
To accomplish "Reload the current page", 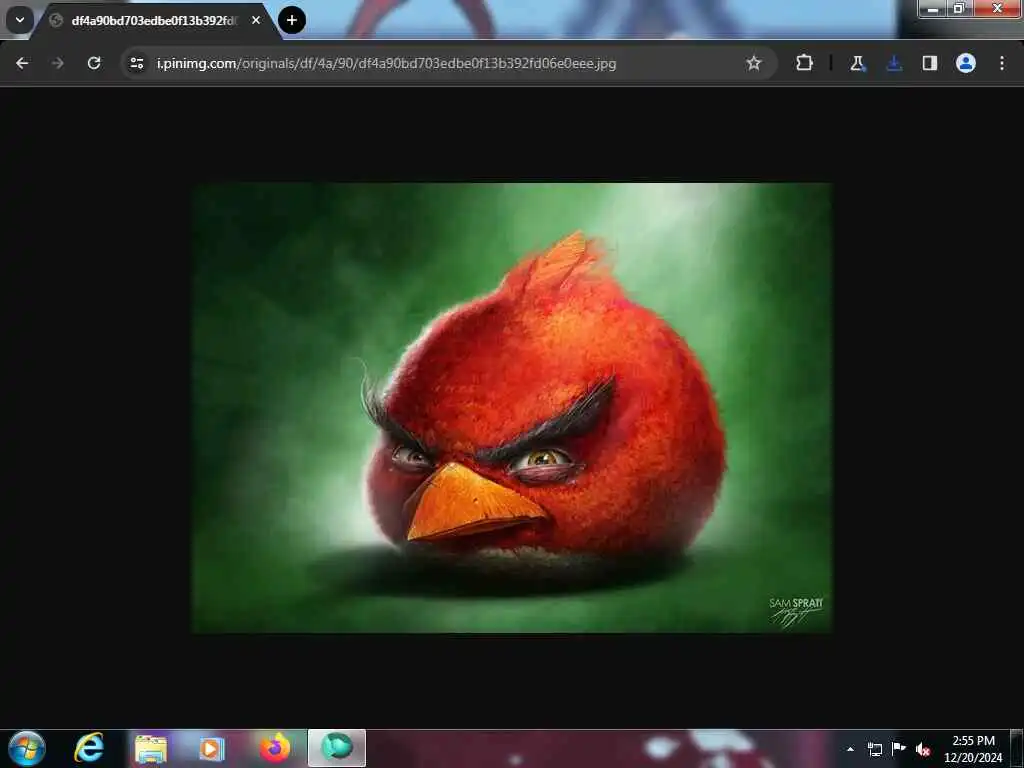I will click(x=94, y=63).
